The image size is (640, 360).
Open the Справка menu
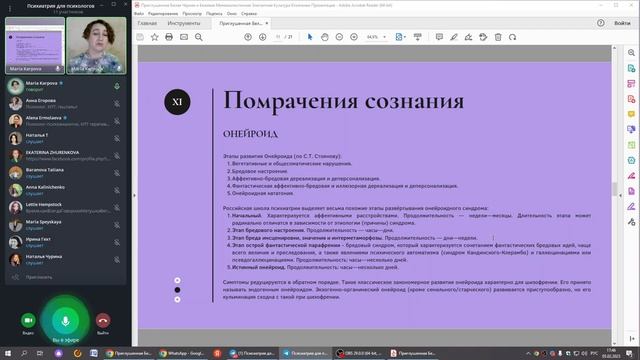click(249, 13)
